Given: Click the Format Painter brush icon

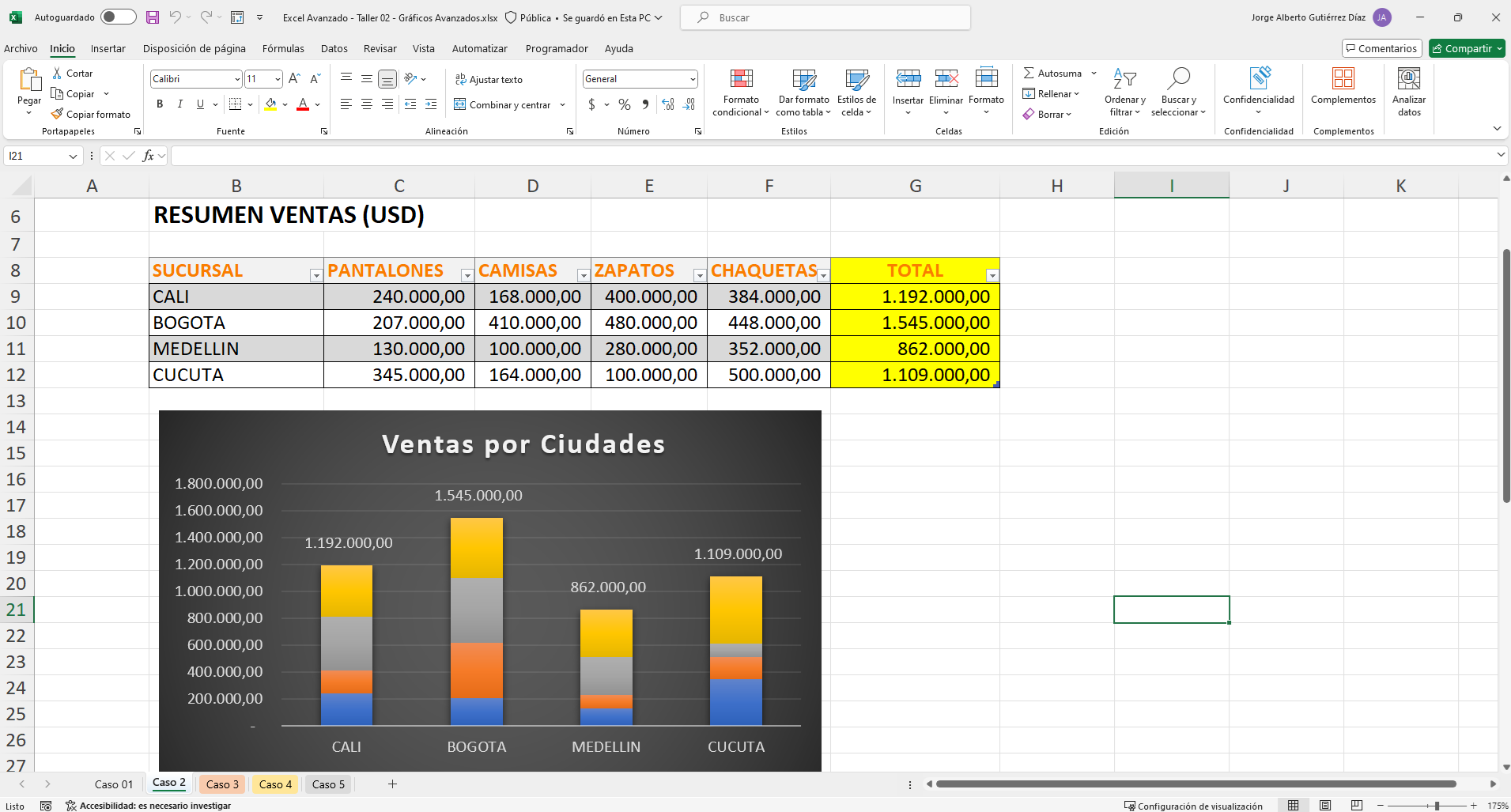Looking at the screenshot, I should tap(57, 114).
